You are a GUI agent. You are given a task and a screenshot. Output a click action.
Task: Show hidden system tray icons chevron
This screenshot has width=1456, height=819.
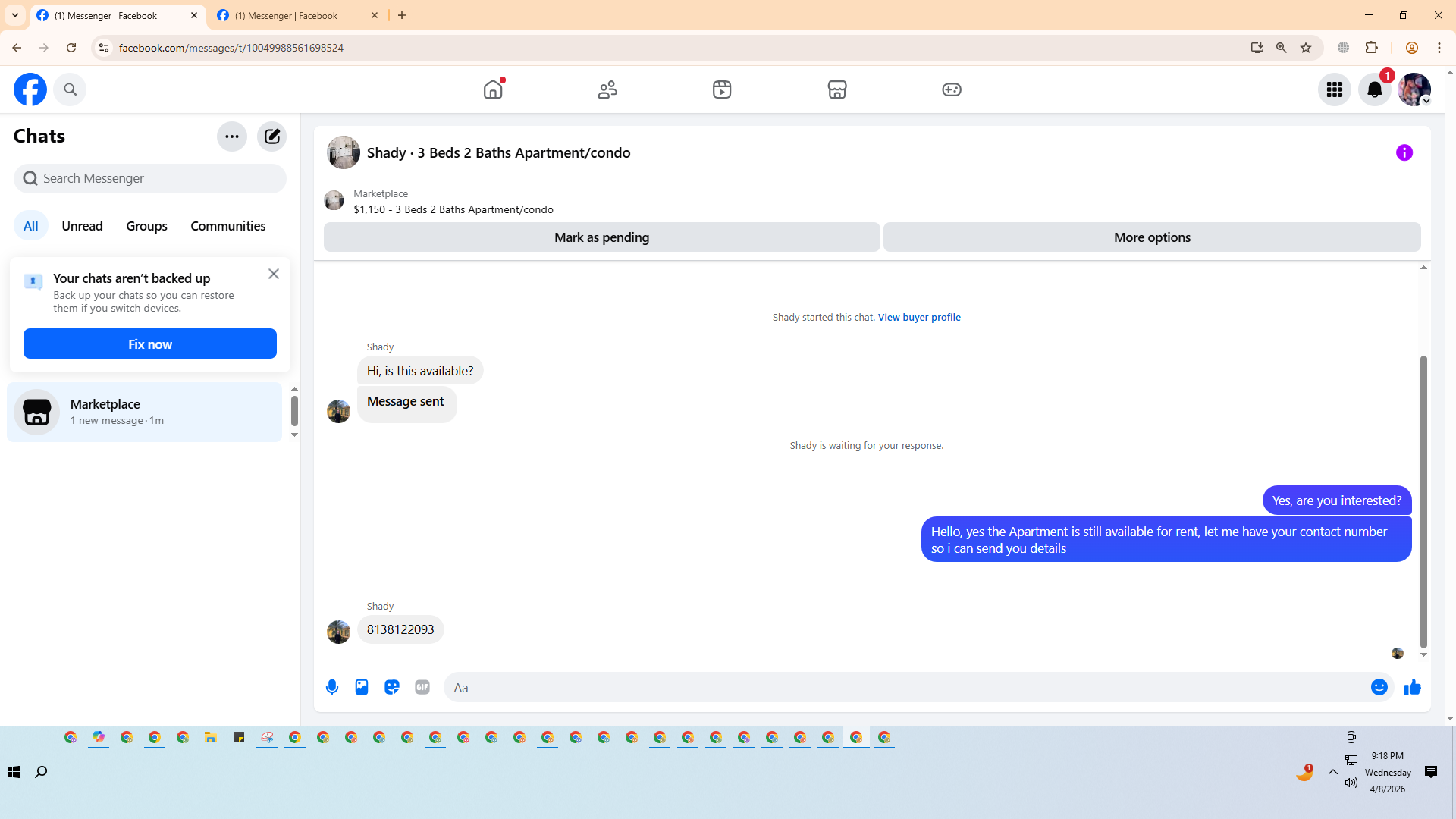coord(1332,772)
